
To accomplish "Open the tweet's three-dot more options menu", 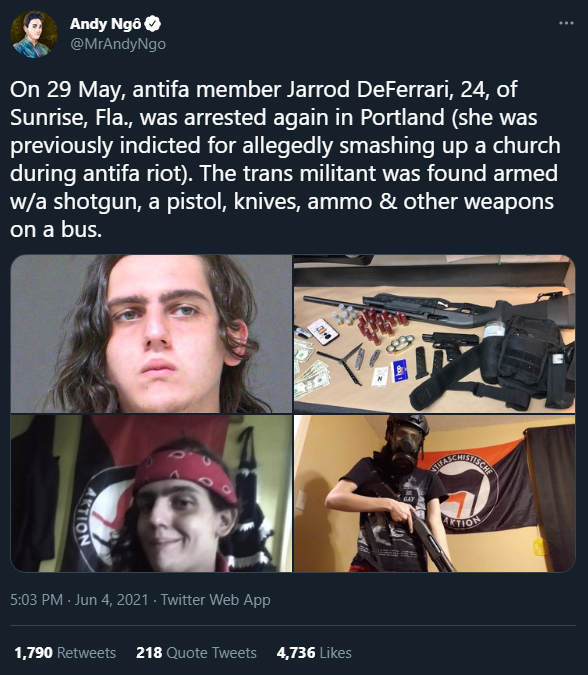I will (x=566, y=23).
